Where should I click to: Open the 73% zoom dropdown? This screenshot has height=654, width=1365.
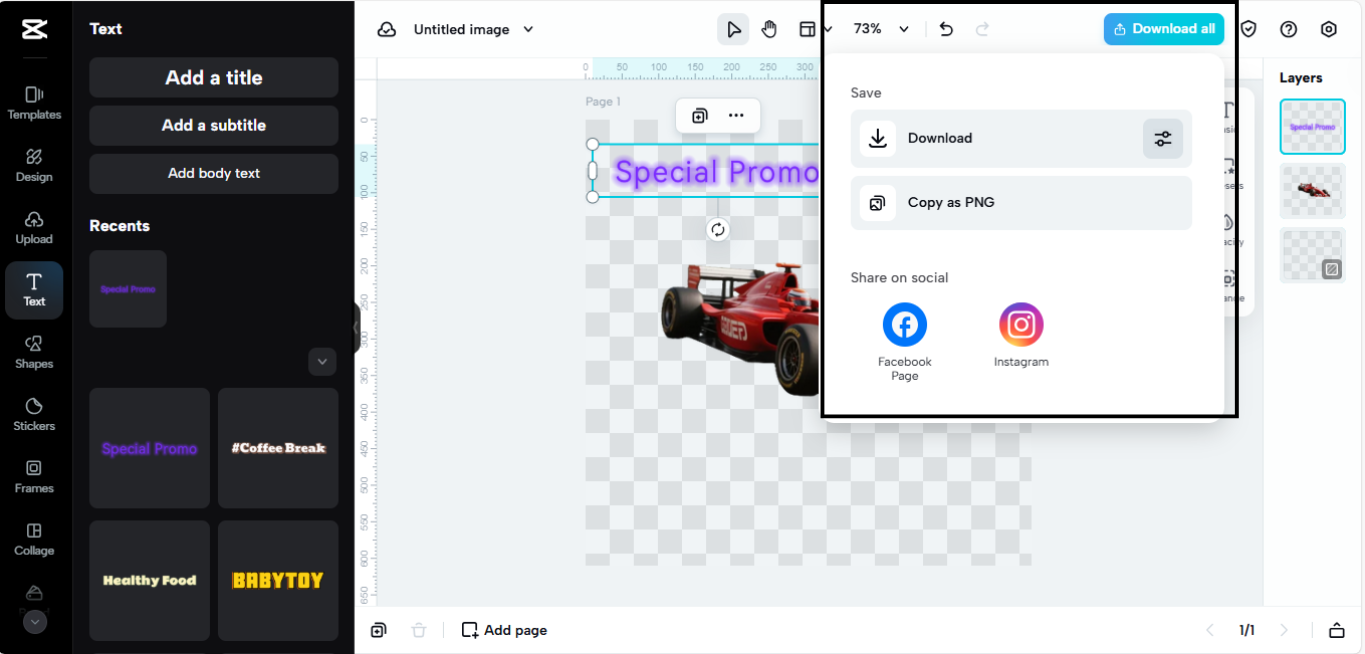tap(881, 29)
